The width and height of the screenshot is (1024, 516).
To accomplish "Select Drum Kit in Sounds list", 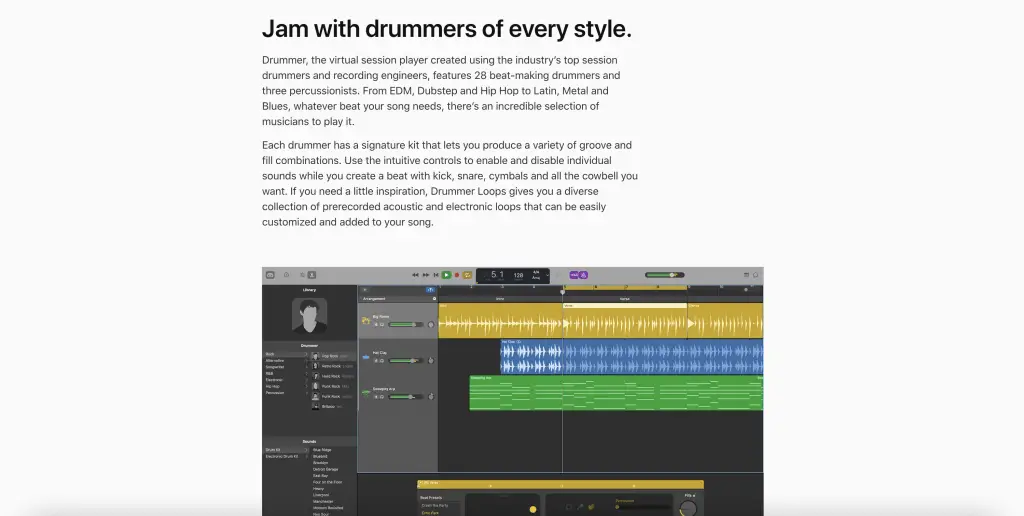I will tap(286, 450).
